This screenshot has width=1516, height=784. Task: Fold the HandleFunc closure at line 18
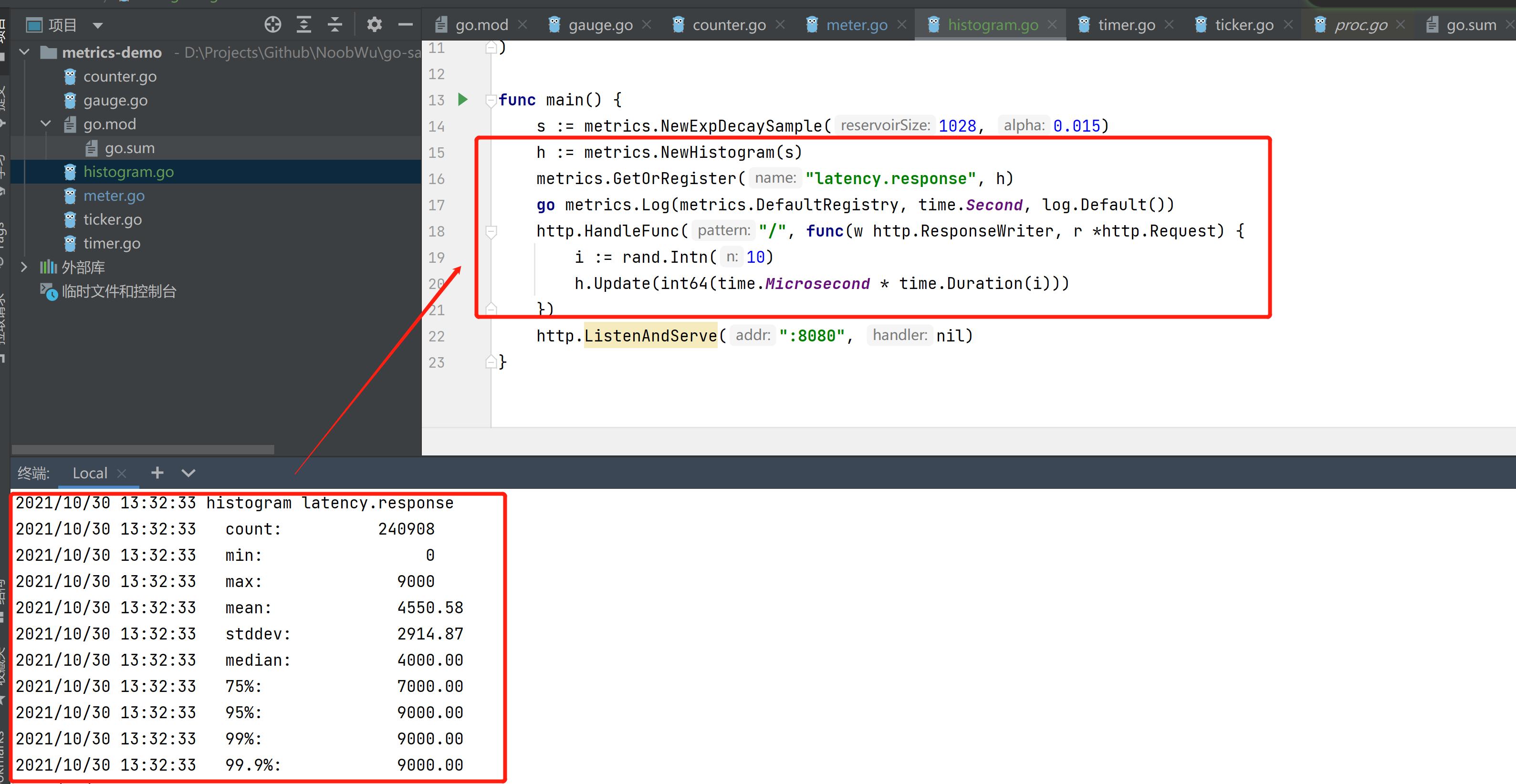tap(491, 231)
